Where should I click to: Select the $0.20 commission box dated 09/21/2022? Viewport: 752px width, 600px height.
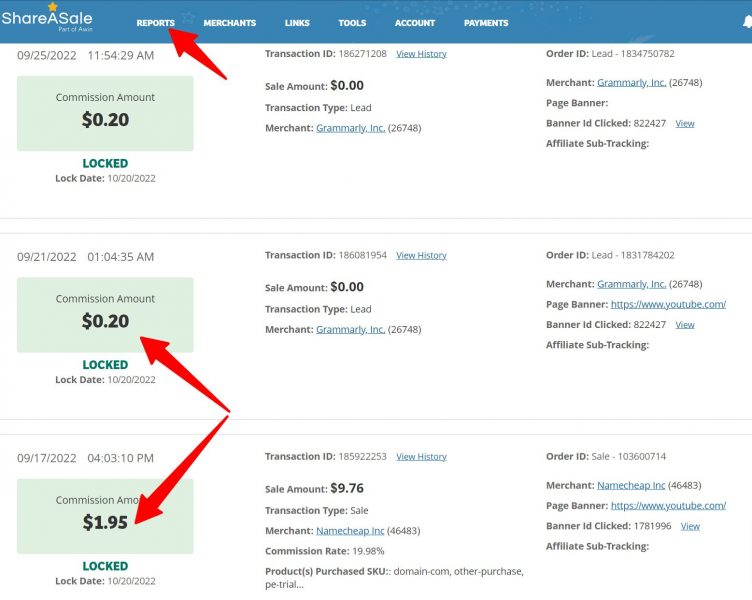pos(105,315)
